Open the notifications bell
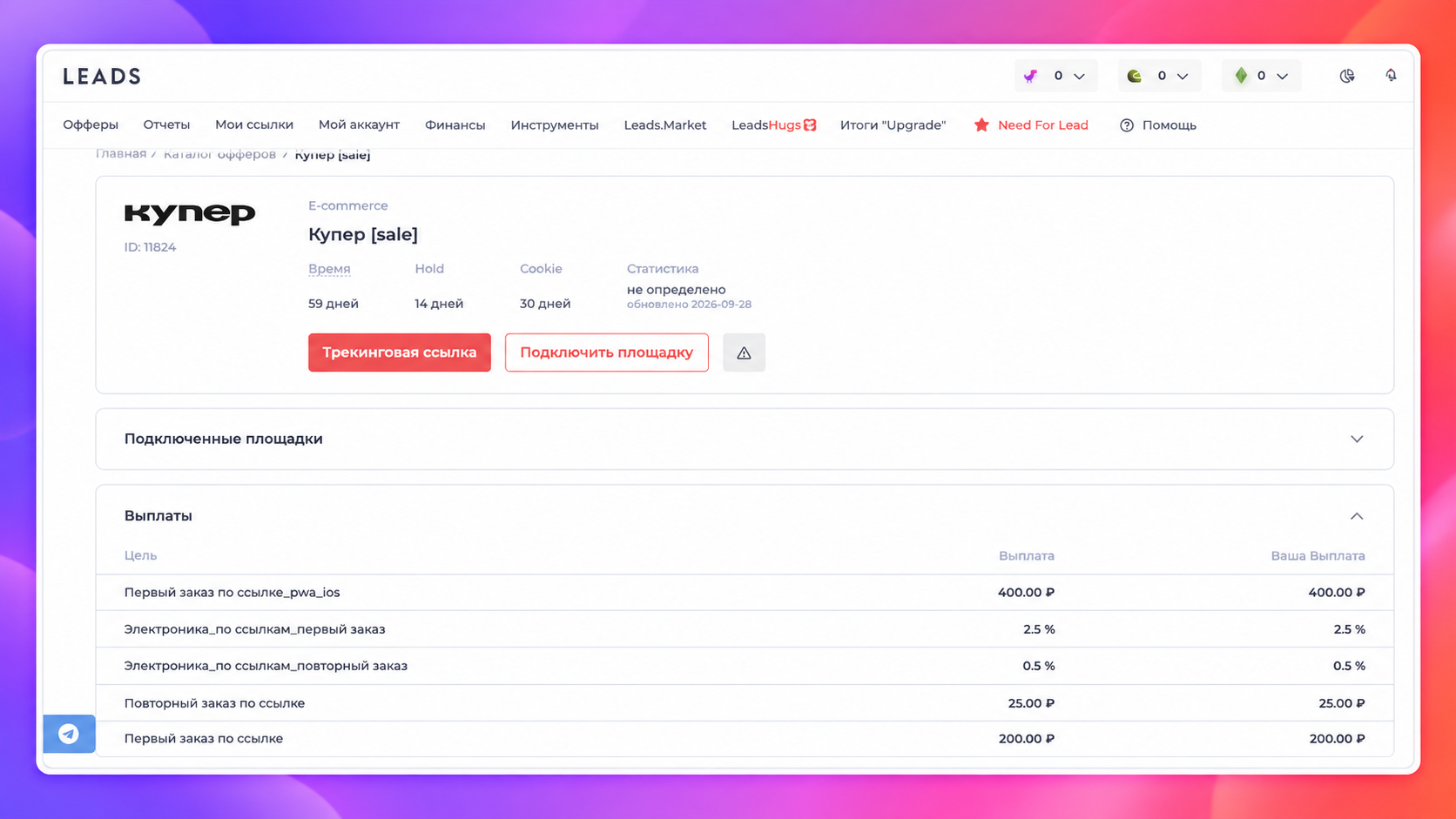This screenshot has width=1456, height=819. pyautogui.click(x=1391, y=76)
